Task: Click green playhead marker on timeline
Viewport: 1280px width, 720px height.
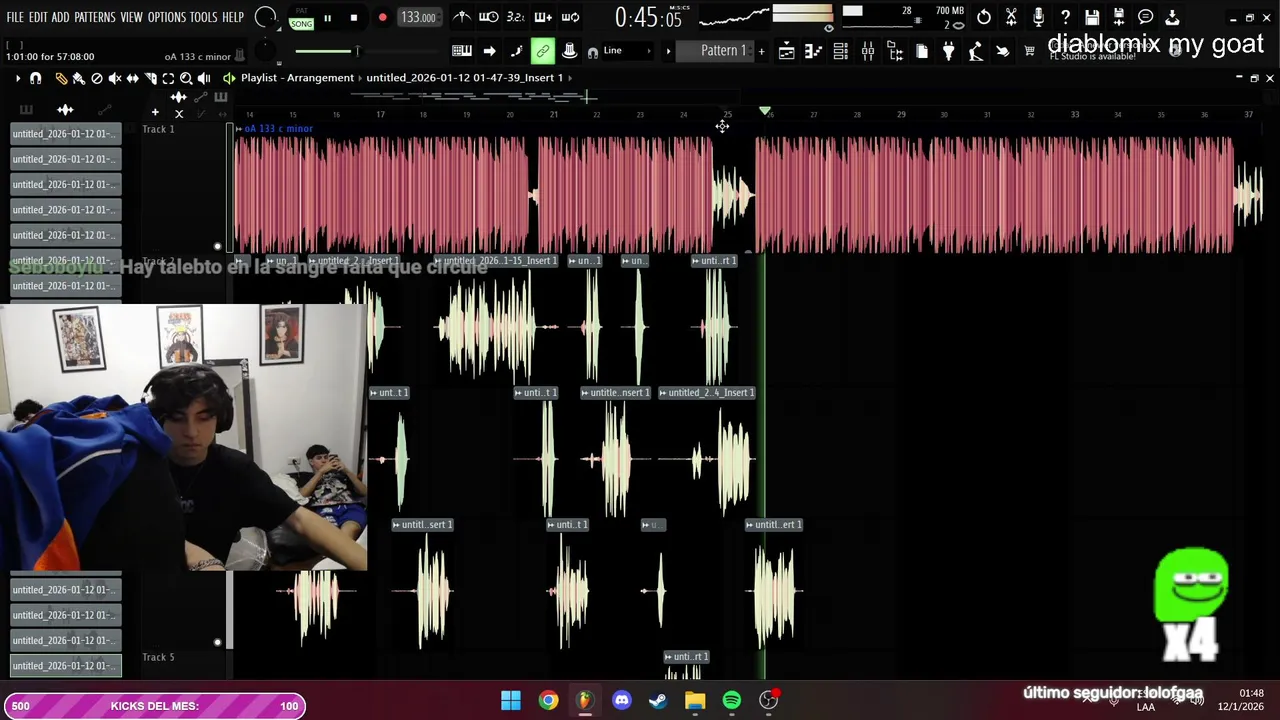Action: pyautogui.click(x=765, y=111)
